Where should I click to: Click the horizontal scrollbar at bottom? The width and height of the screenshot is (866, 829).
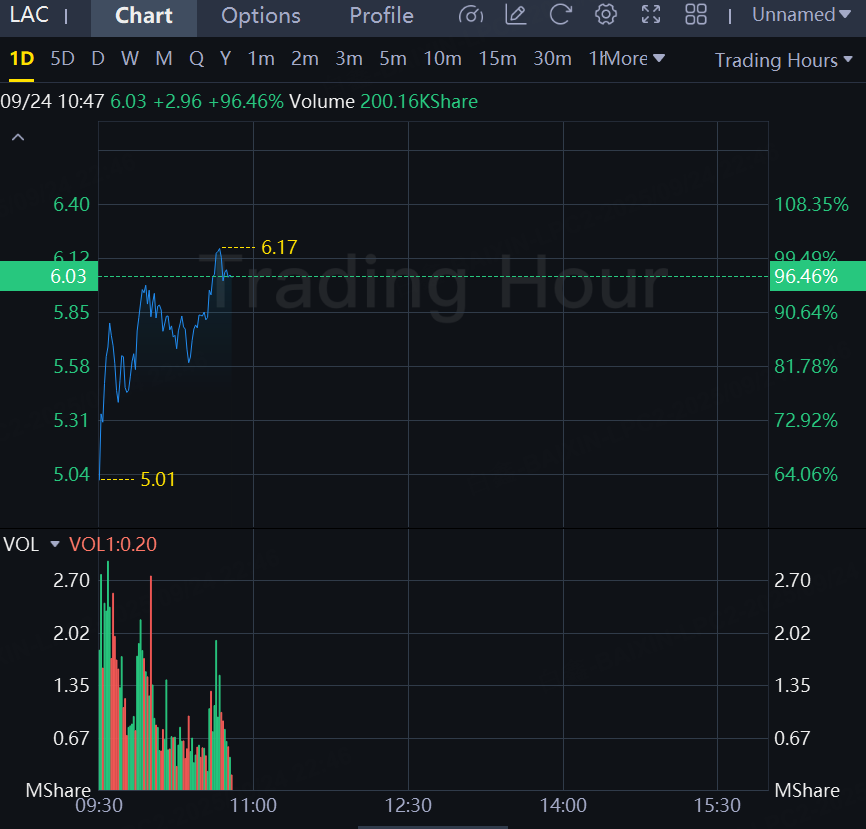click(x=432, y=827)
